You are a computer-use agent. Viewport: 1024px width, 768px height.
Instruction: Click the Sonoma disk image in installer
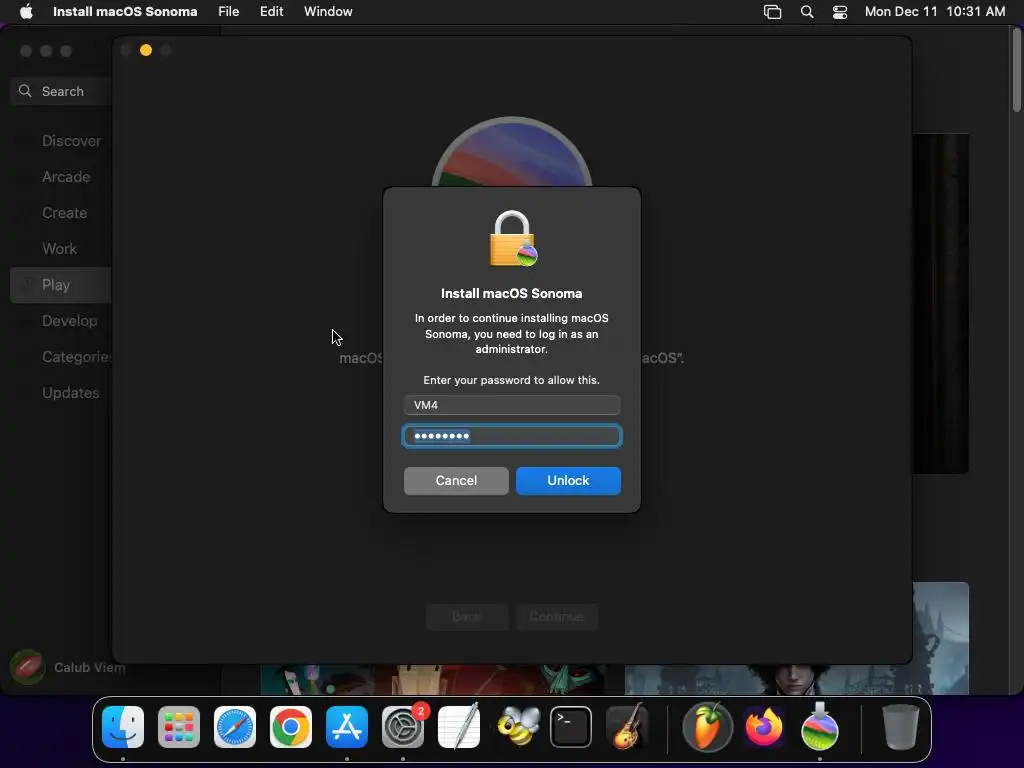pos(512,152)
